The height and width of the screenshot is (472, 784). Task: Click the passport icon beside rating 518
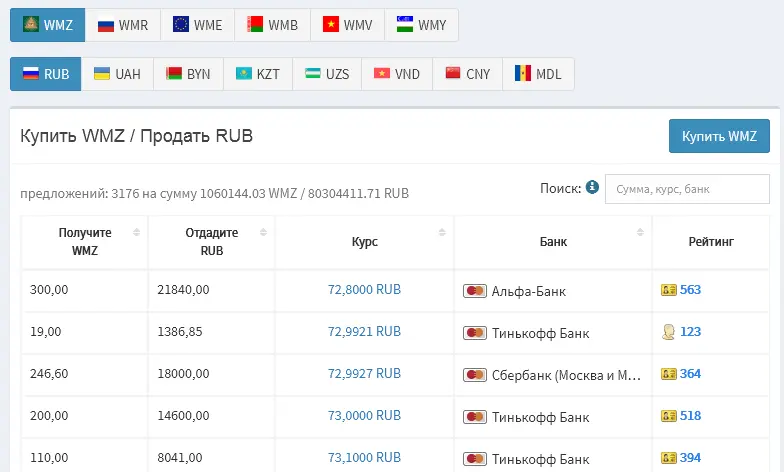click(x=668, y=416)
